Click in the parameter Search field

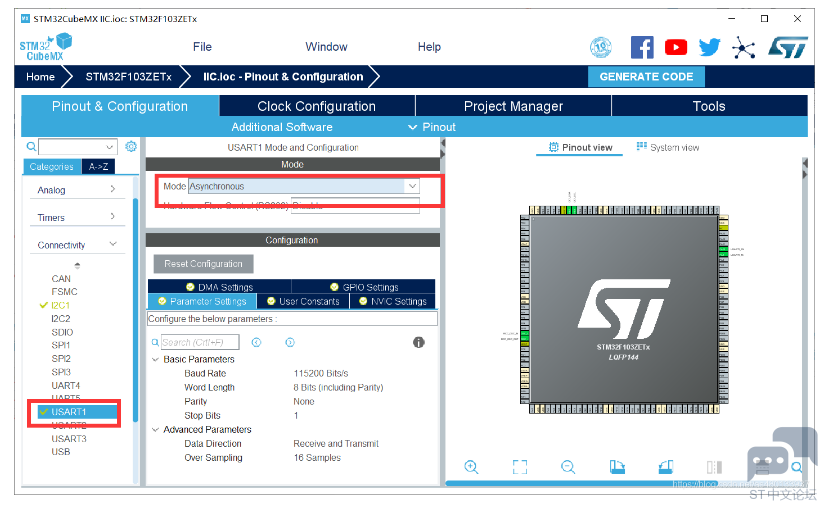click(x=200, y=342)
